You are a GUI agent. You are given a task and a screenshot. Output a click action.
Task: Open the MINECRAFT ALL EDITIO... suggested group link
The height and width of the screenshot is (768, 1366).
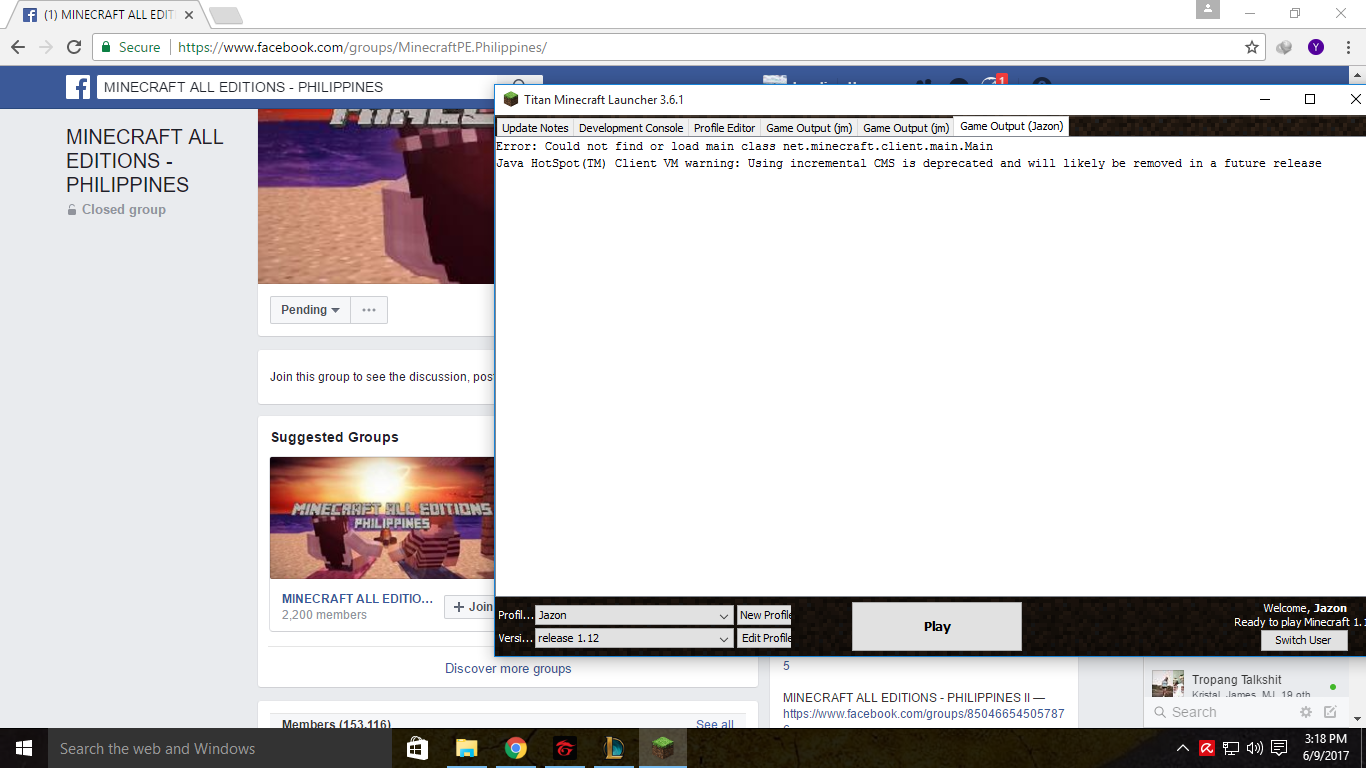(357, 599)
